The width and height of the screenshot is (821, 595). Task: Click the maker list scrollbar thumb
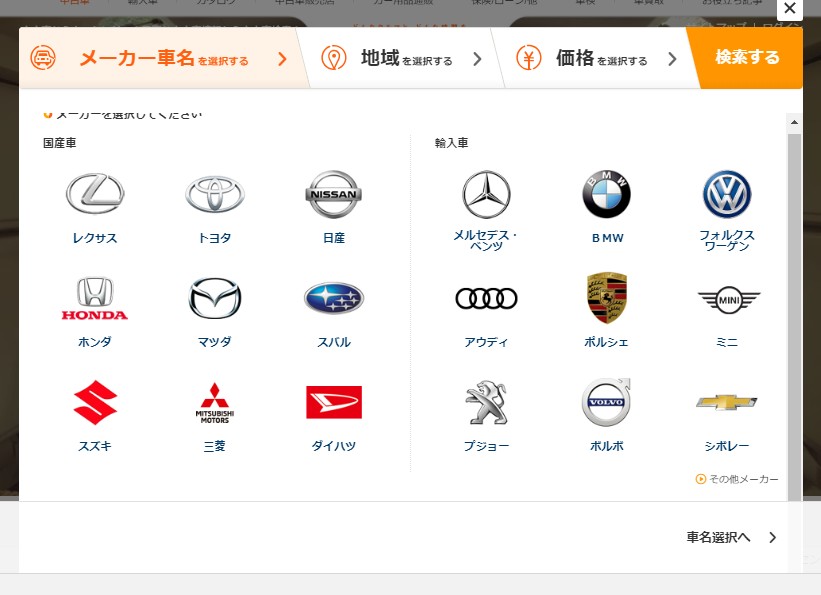tap(794, 317)
